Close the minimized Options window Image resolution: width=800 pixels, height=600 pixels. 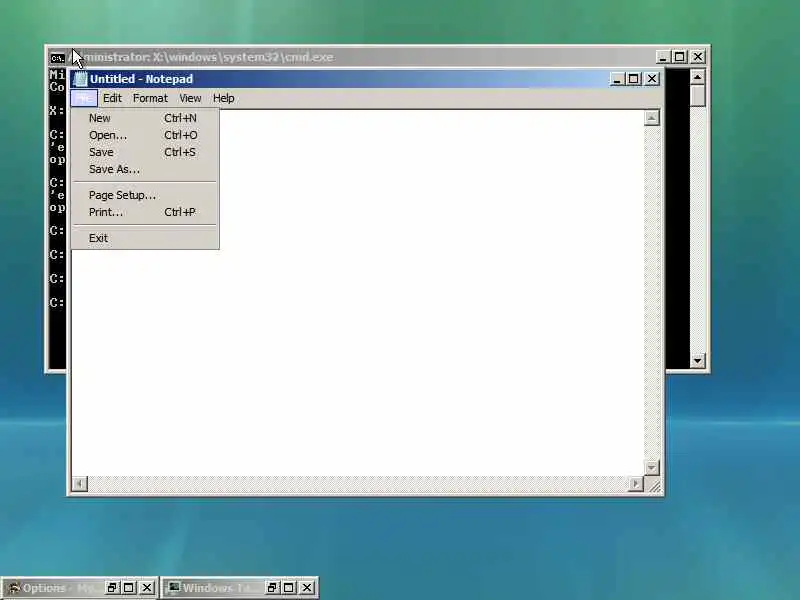(x=146, y=588)
